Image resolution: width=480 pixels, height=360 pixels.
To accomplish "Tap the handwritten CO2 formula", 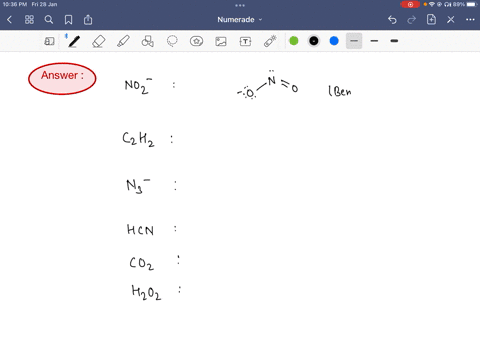I will [142, 263].
